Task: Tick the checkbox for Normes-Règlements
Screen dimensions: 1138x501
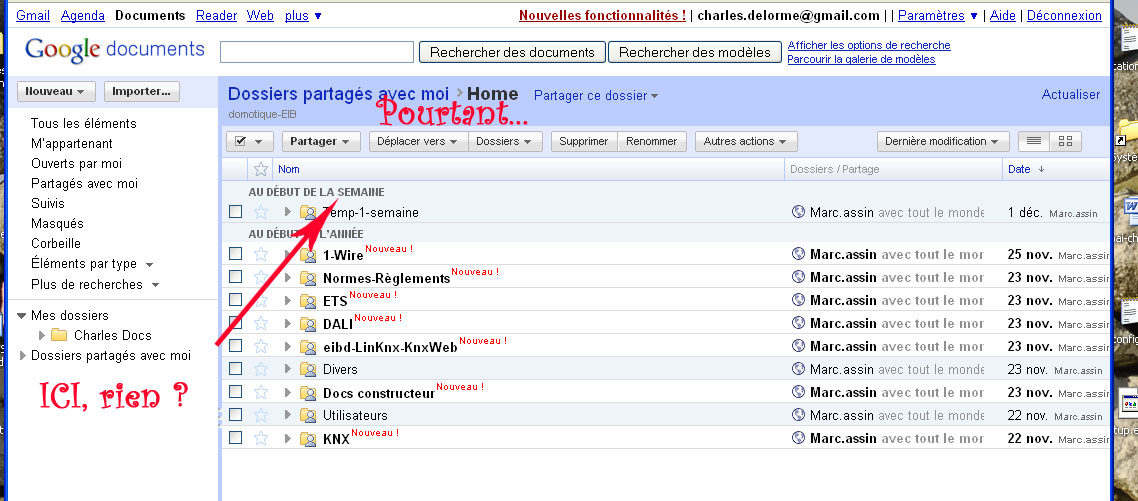Action: pos(235,277)
